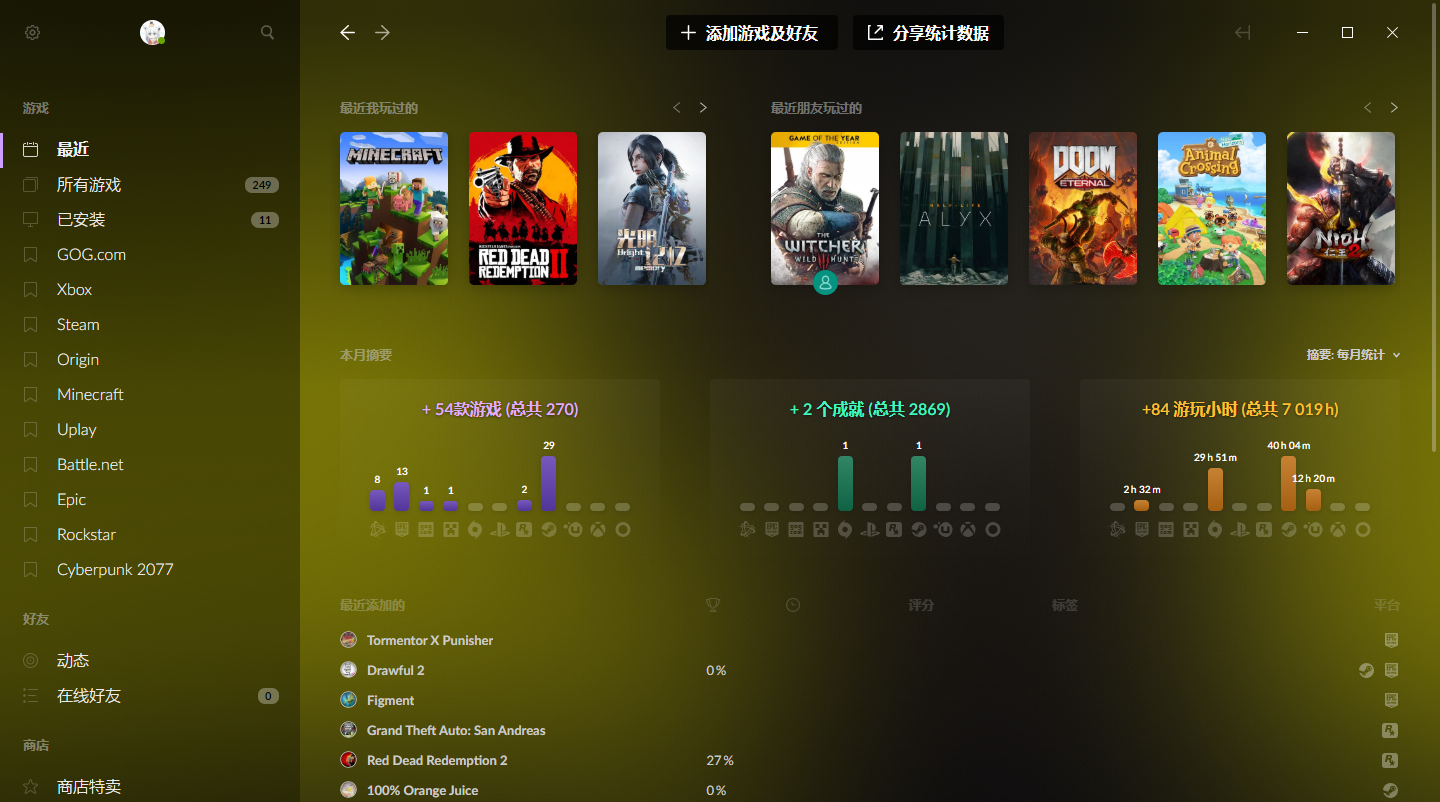Click the activity icon beside 动态
This screenshot has height=802, width=1440.
pyautogui.click(x=31, y=661)
